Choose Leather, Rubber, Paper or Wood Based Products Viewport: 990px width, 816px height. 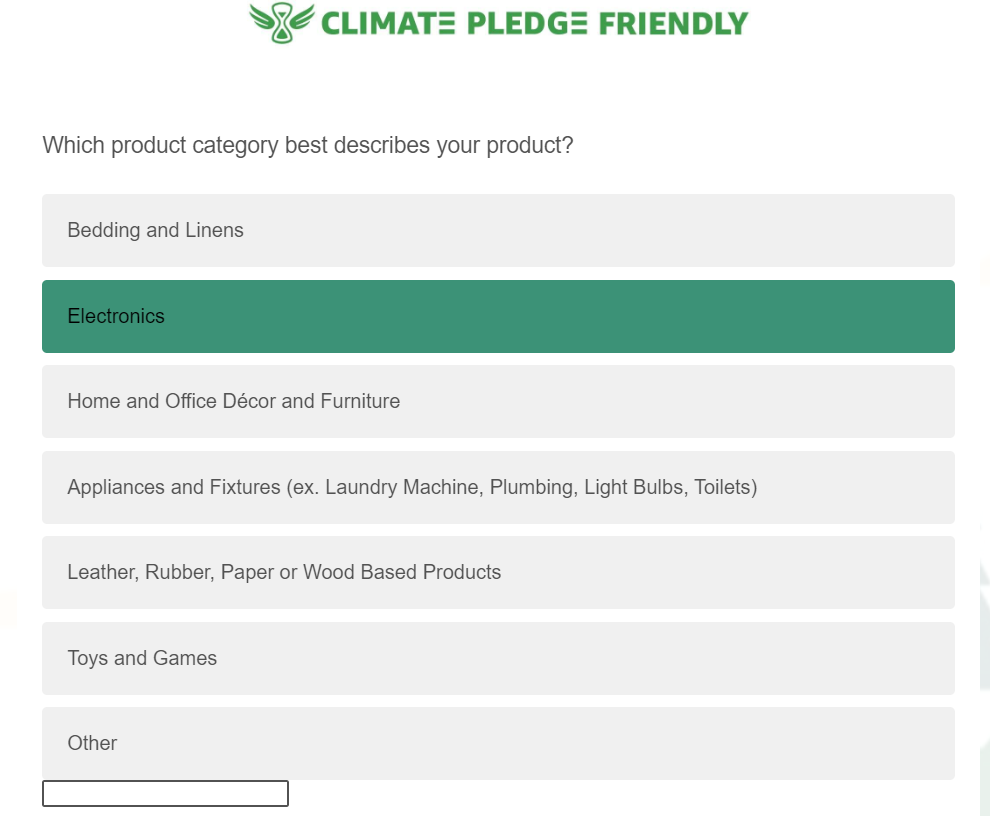click(498, 573)
